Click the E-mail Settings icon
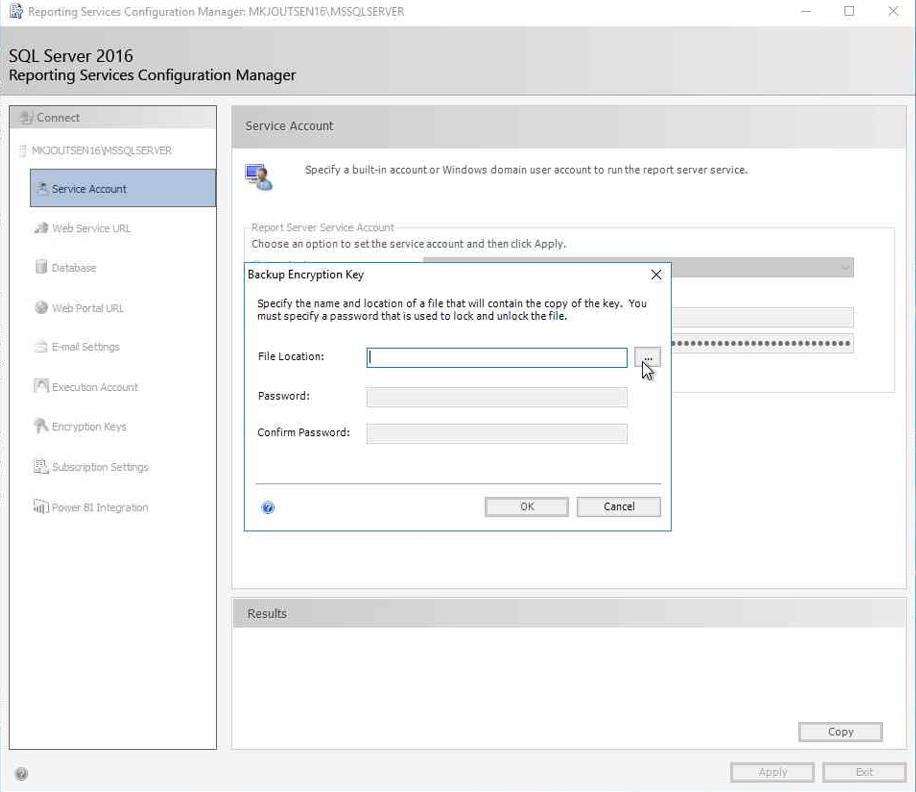Viewport: 916px width, 792px height. click(x=41, y=346)
